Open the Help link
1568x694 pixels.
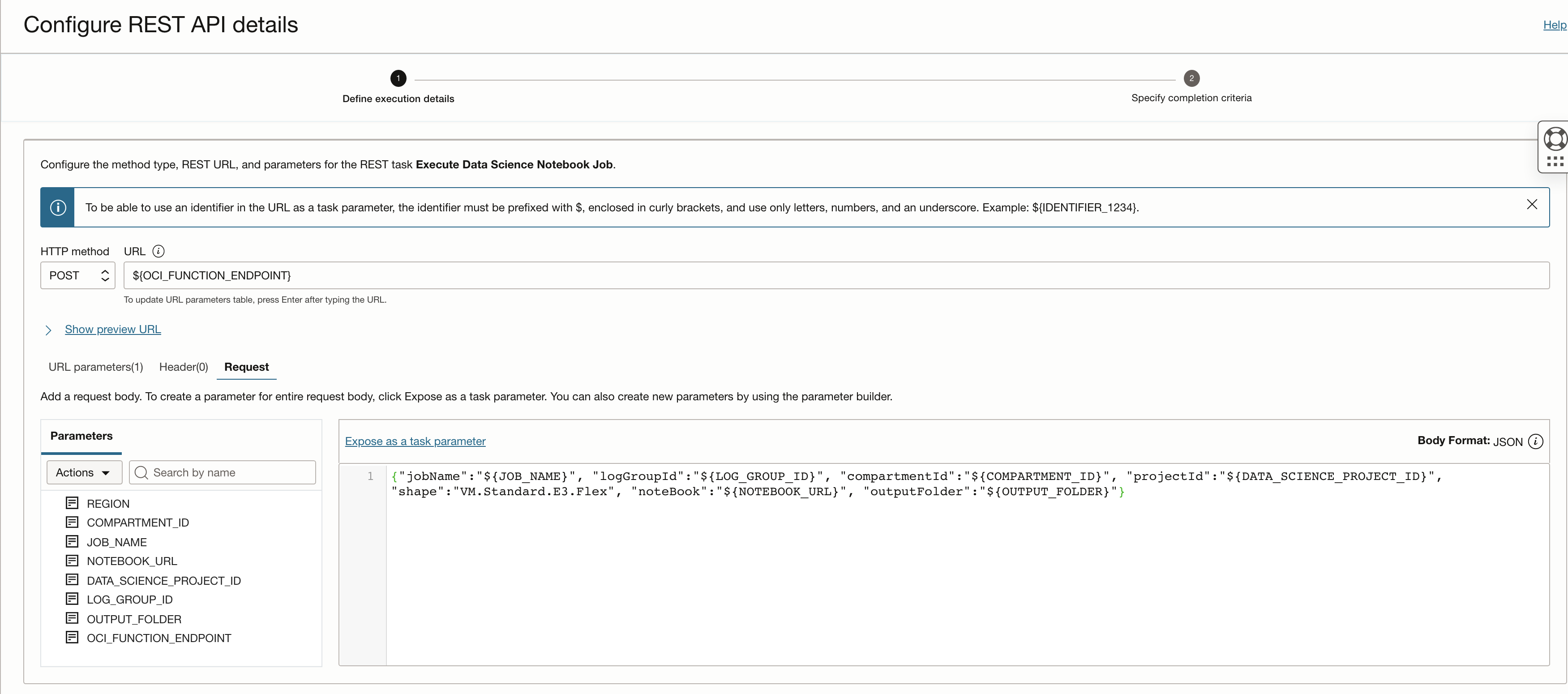pyautogui.click(x=1554, y=25)
